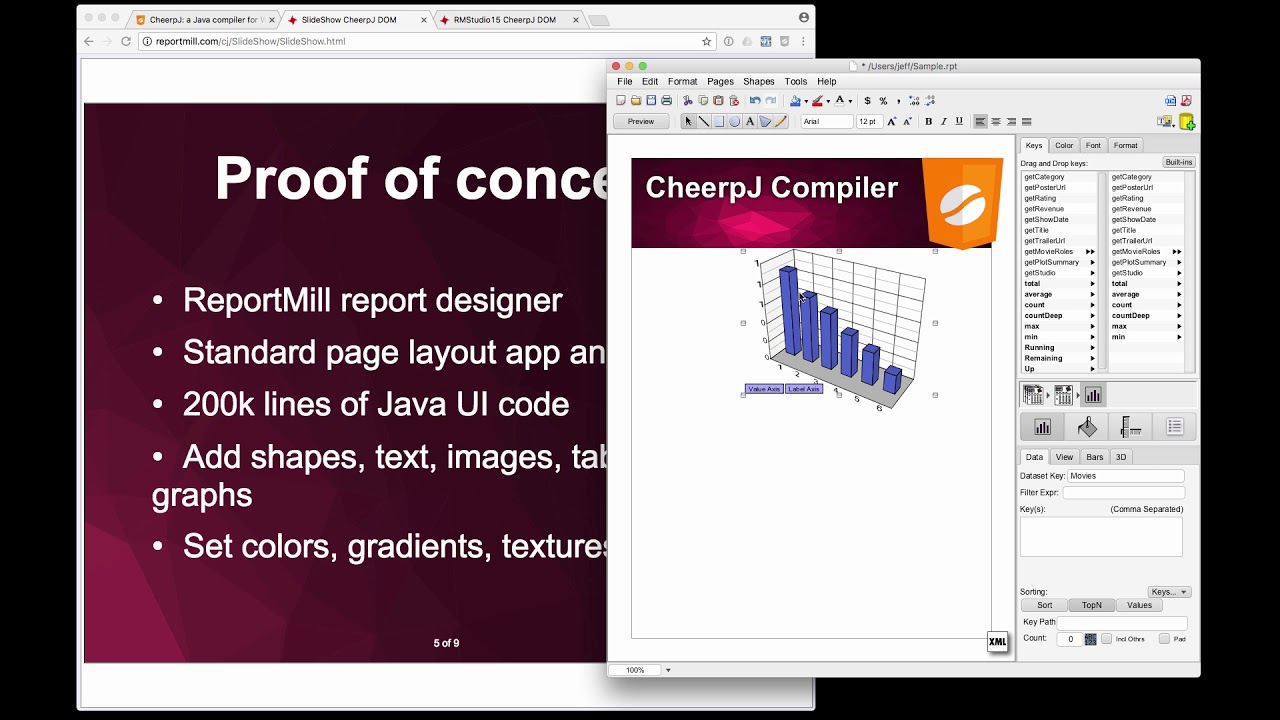Open the graph shape inspector
1280x720 pixels.
click(1043, 427)
